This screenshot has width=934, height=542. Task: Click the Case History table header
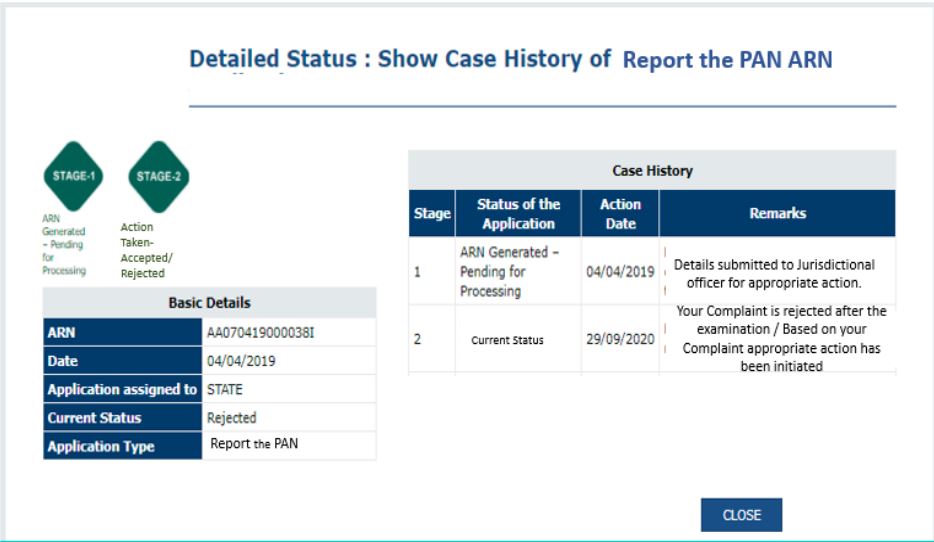coord(651,171)
